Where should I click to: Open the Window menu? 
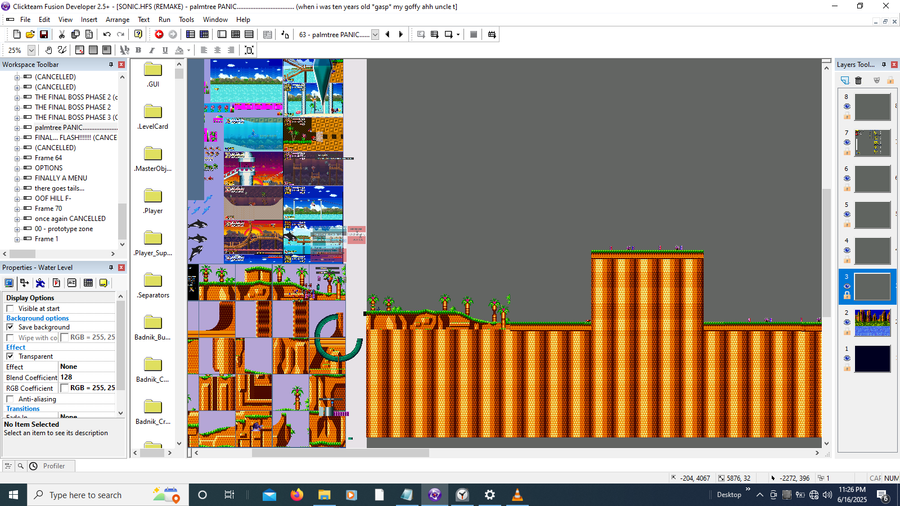click(x=215, y=20)
